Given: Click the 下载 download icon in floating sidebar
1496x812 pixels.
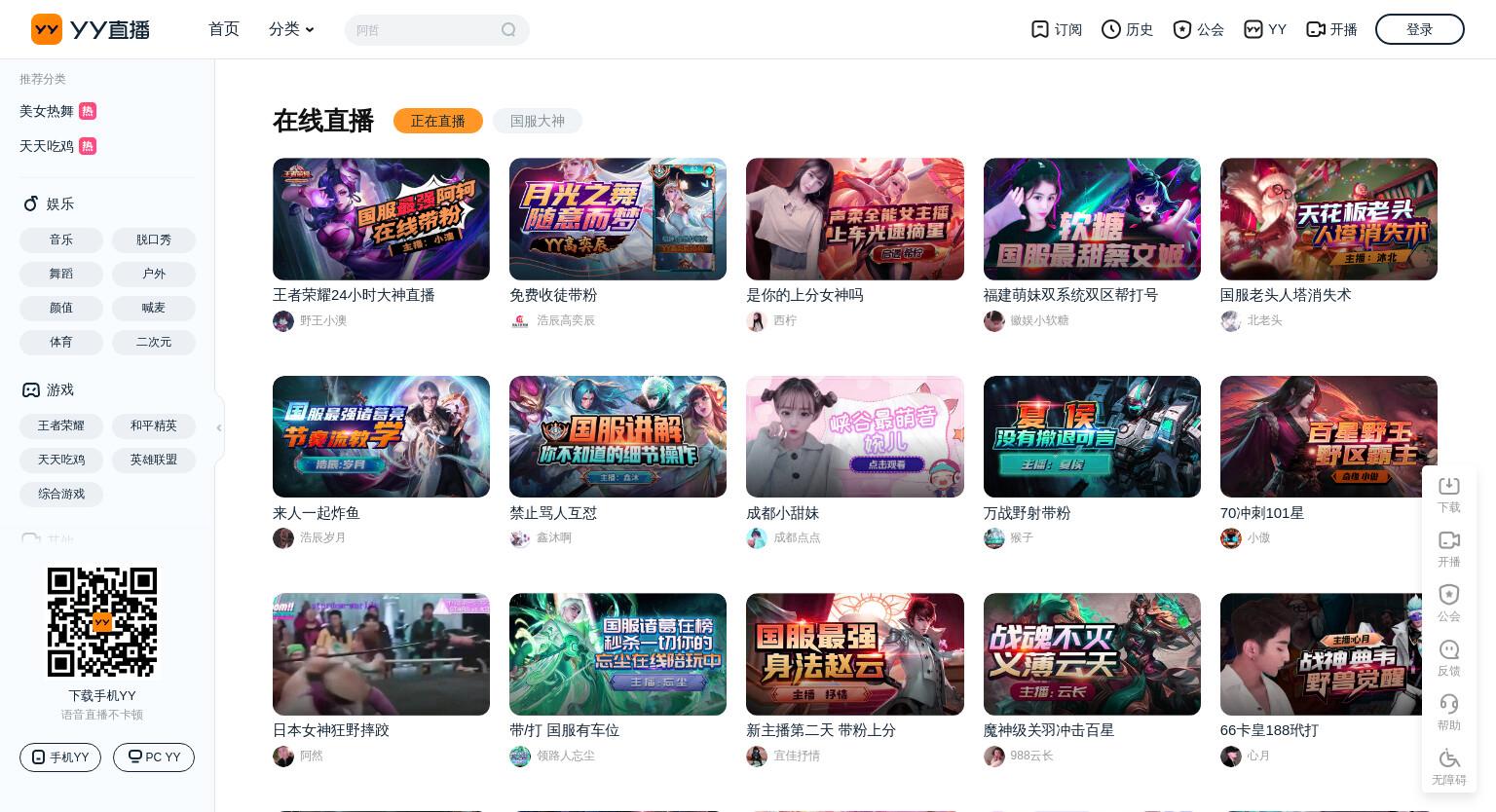Looking at the screenshot, I should pos(1449,486).
